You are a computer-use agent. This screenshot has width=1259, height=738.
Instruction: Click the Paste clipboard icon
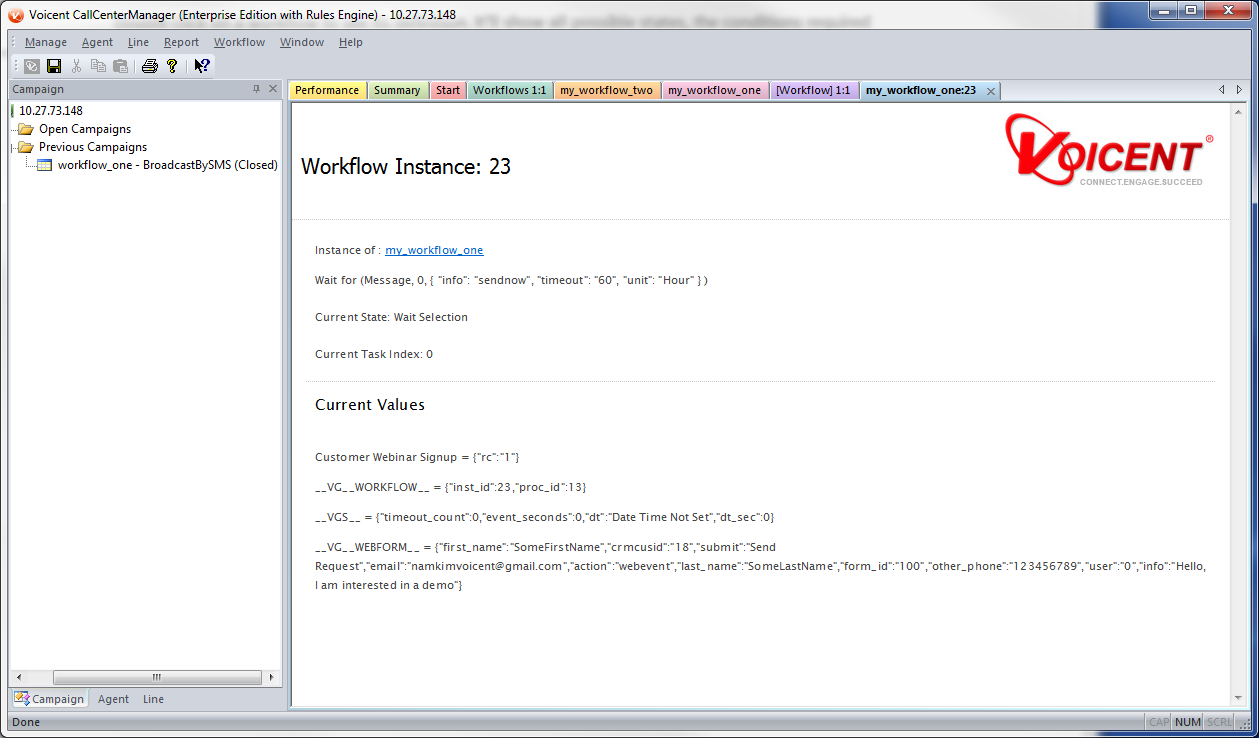120,66
